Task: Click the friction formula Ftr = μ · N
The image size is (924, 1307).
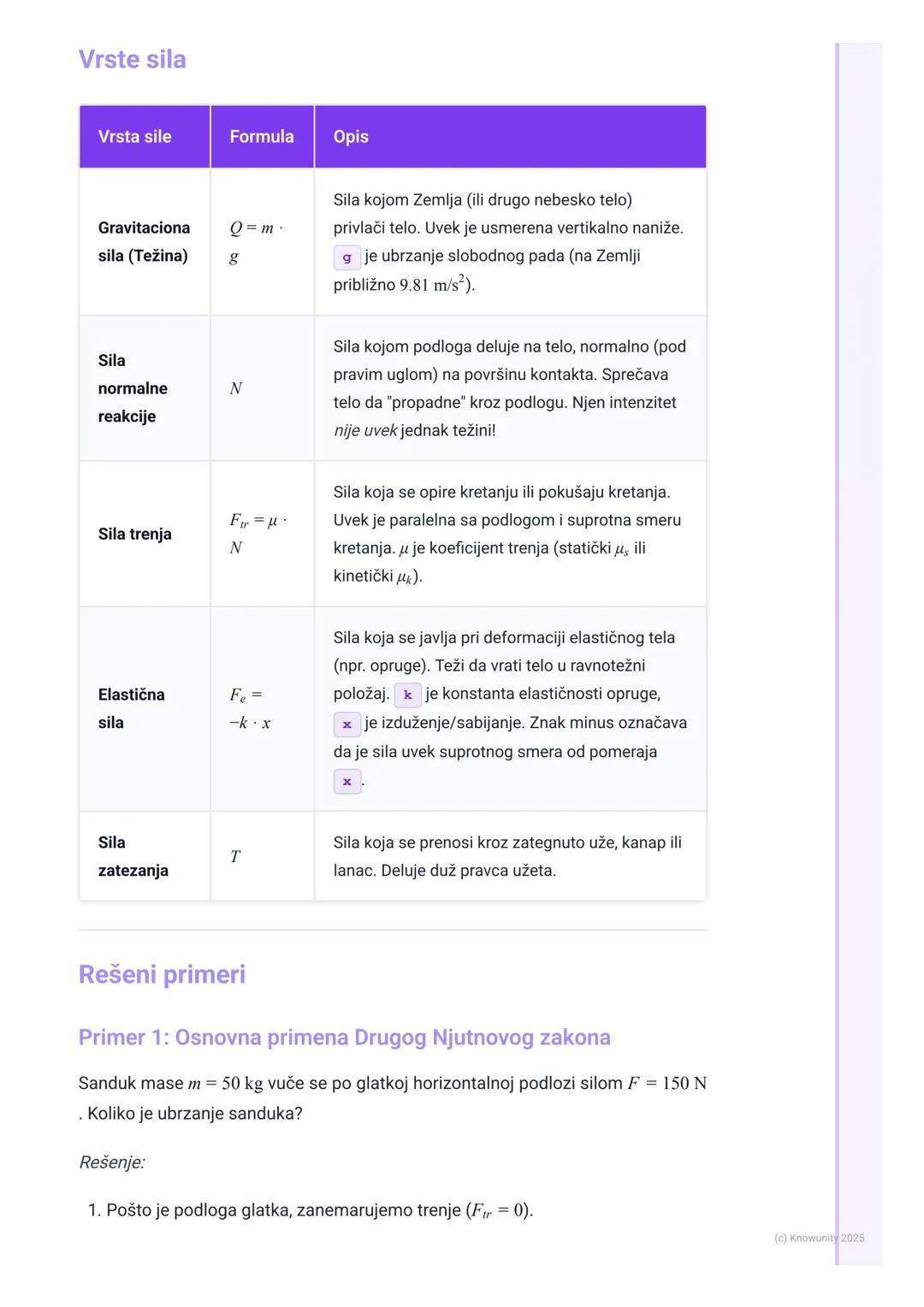Action: (257, 534)
